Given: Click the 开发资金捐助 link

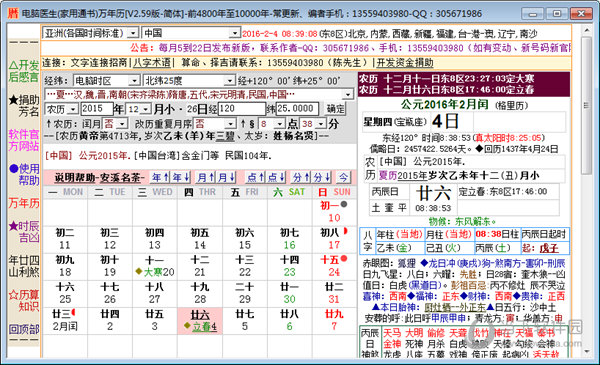Looking at the screenshot, I should 405,63.
